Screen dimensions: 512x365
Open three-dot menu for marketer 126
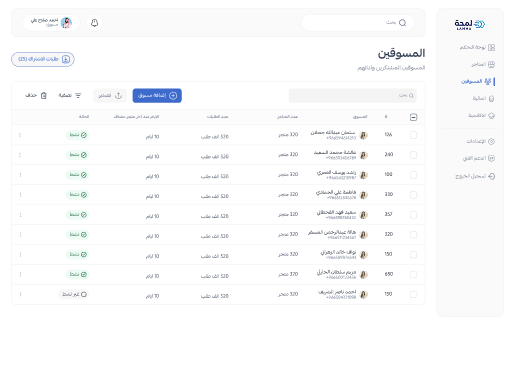coord(20,135)
